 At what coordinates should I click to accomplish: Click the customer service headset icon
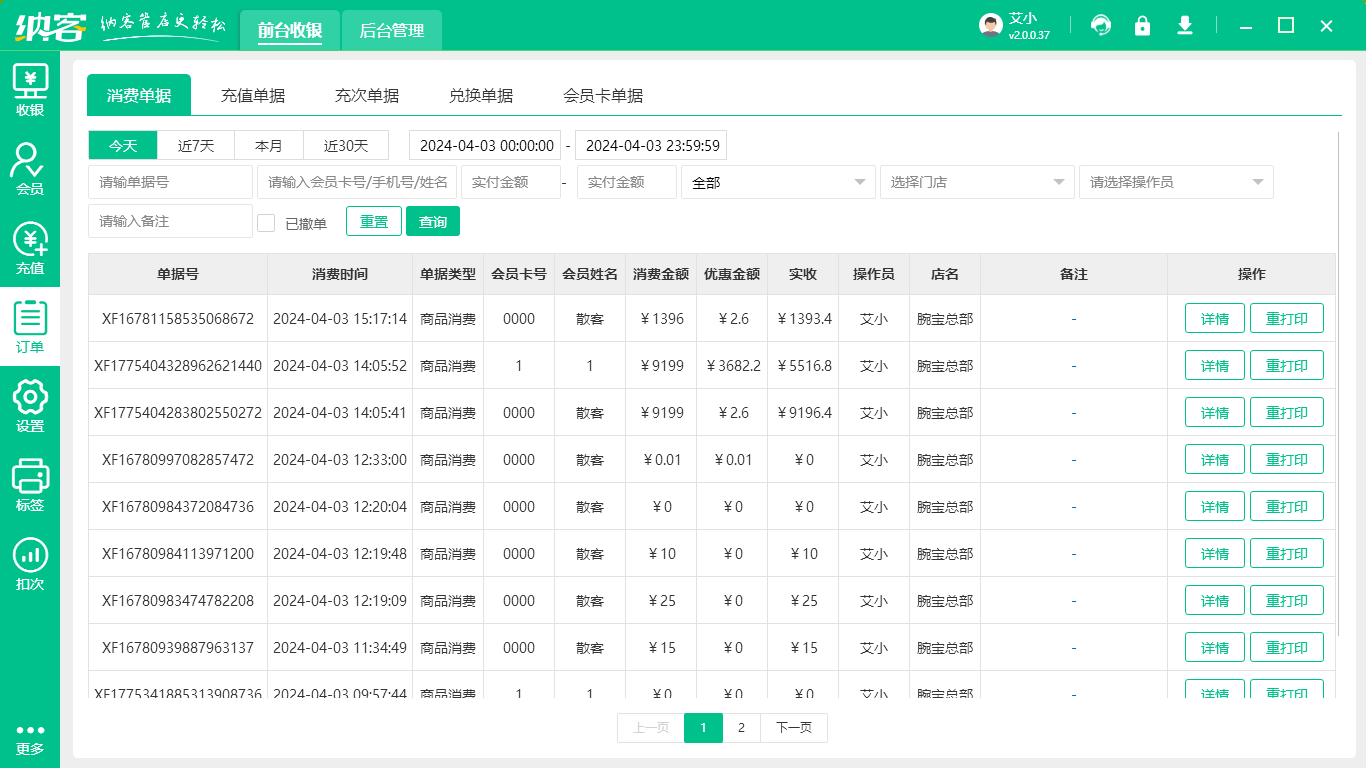1101,25
